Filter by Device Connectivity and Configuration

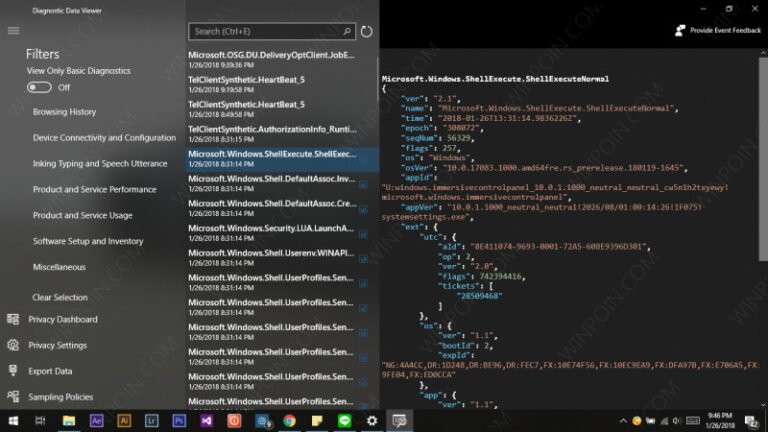click(x=104, y=138)
